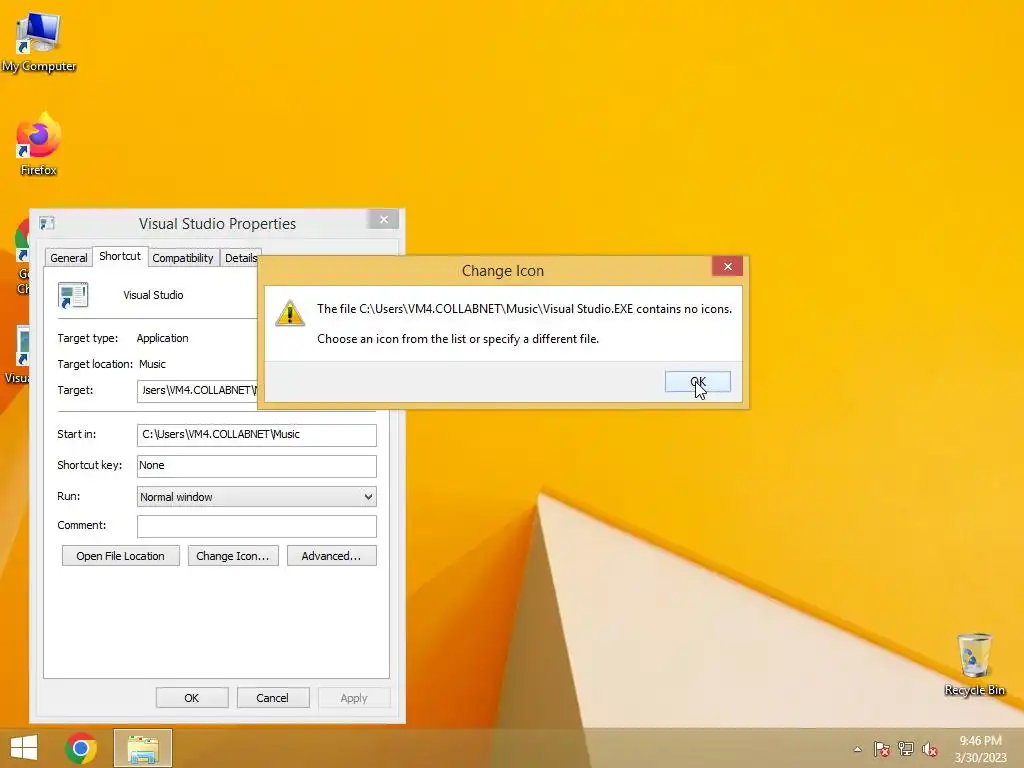Select the Visual Studio desktop shortcut icon
Viewport: 1024px width, 768px height.
pos(17,355)
